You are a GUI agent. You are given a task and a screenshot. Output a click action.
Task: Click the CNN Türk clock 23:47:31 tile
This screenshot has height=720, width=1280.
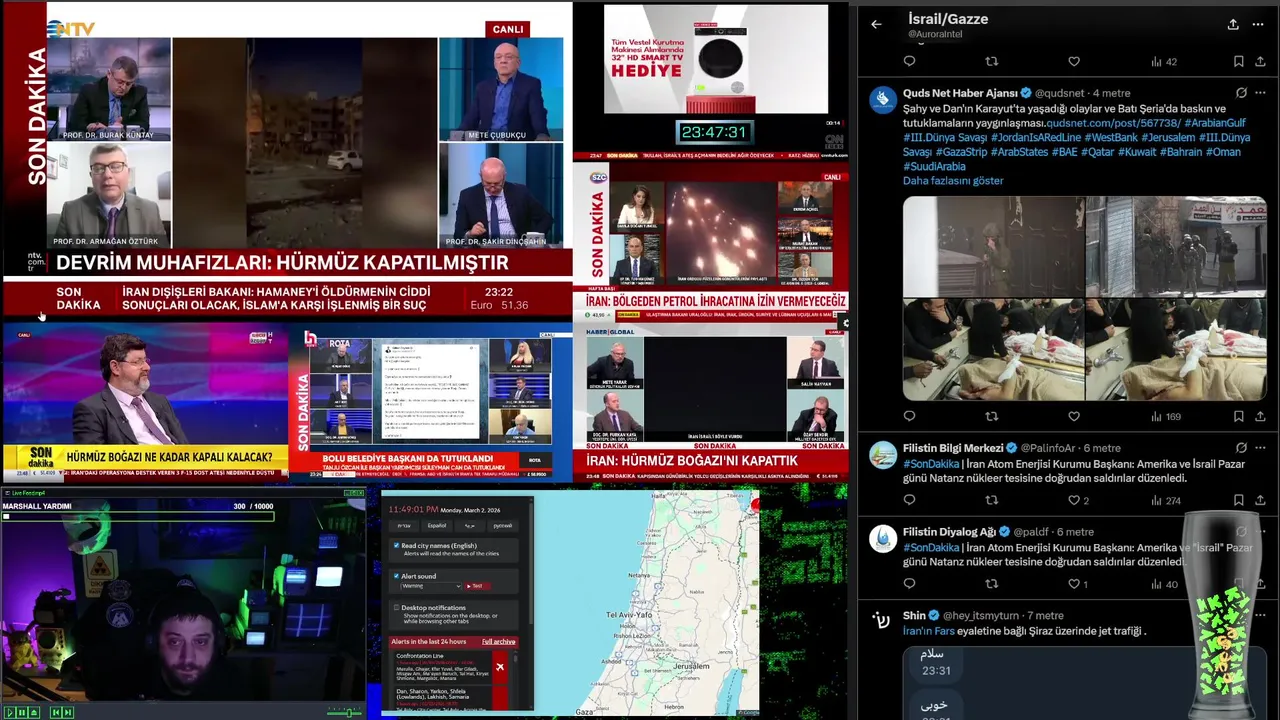coord(714,132)
